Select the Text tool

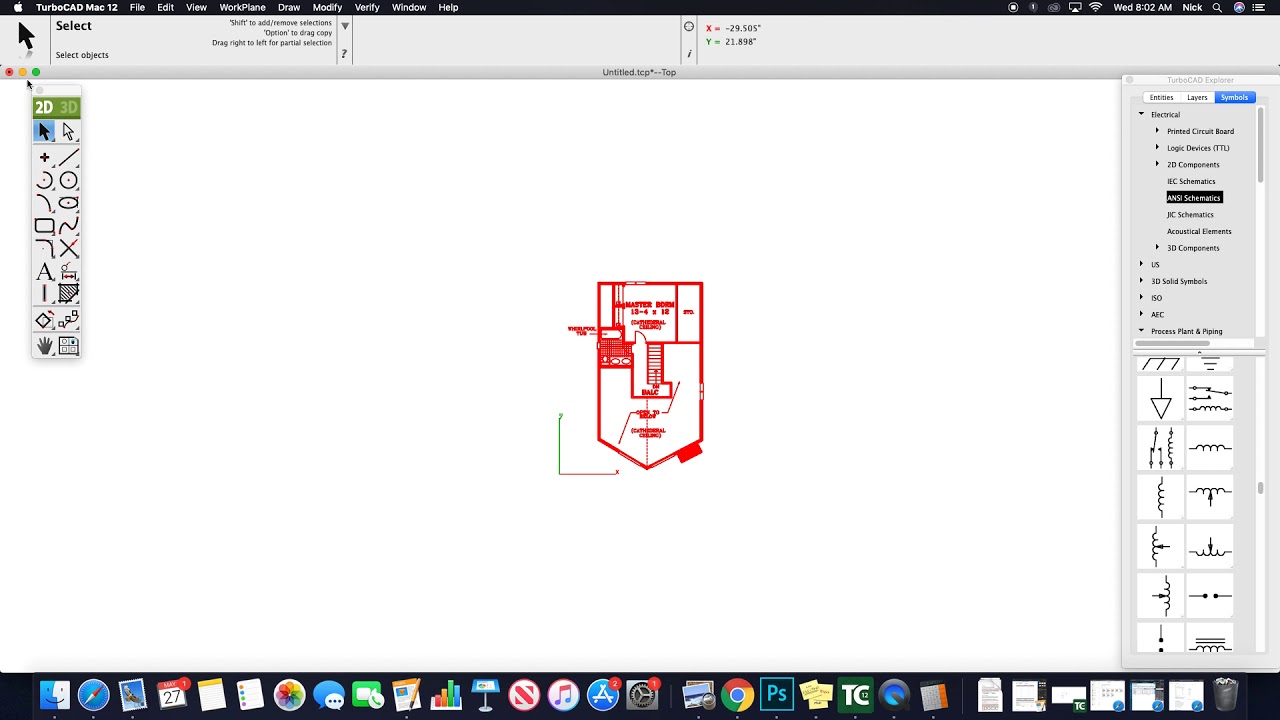tap(44, 271)
